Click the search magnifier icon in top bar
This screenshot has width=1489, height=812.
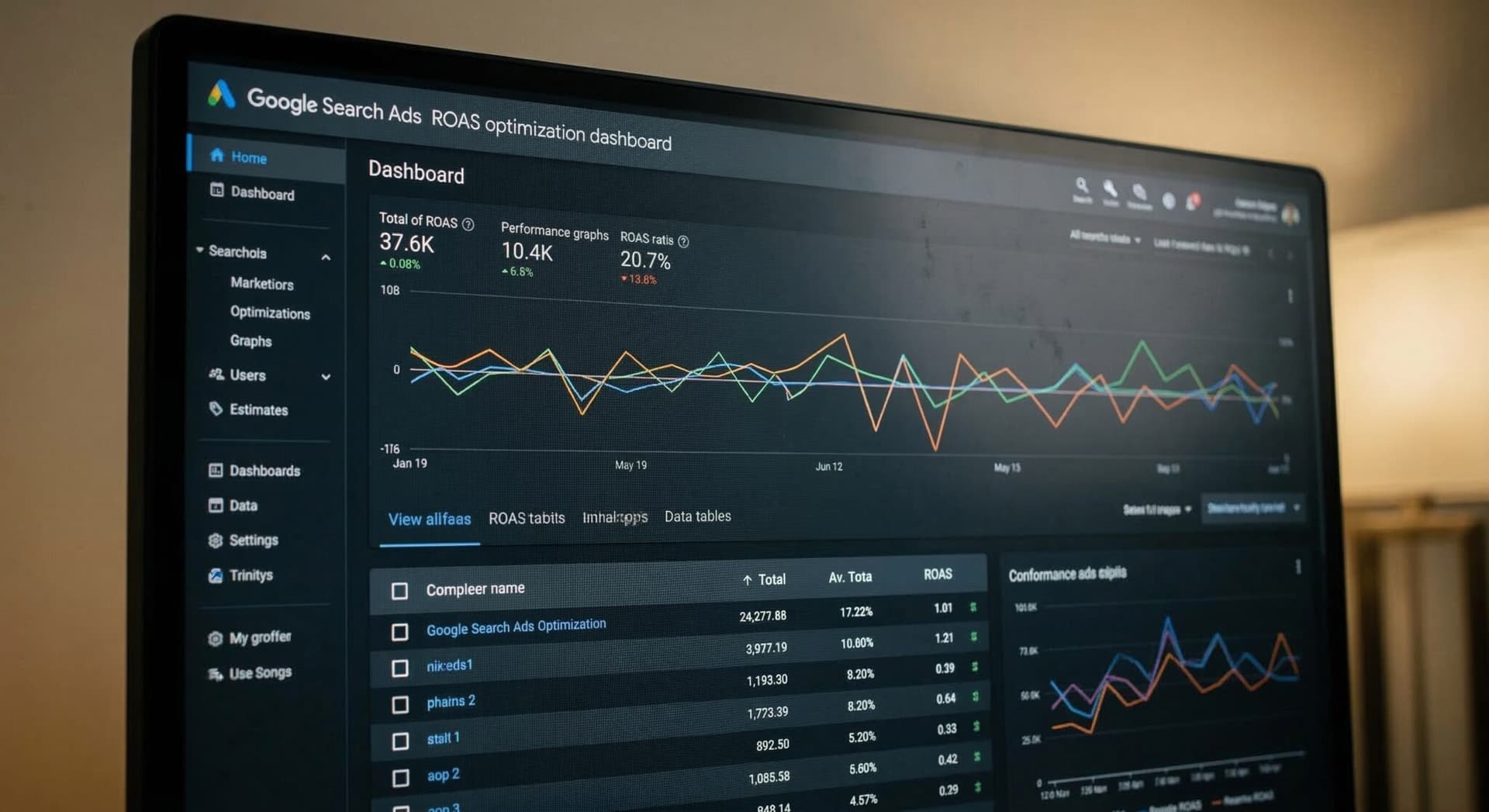tap(1081, 185)
